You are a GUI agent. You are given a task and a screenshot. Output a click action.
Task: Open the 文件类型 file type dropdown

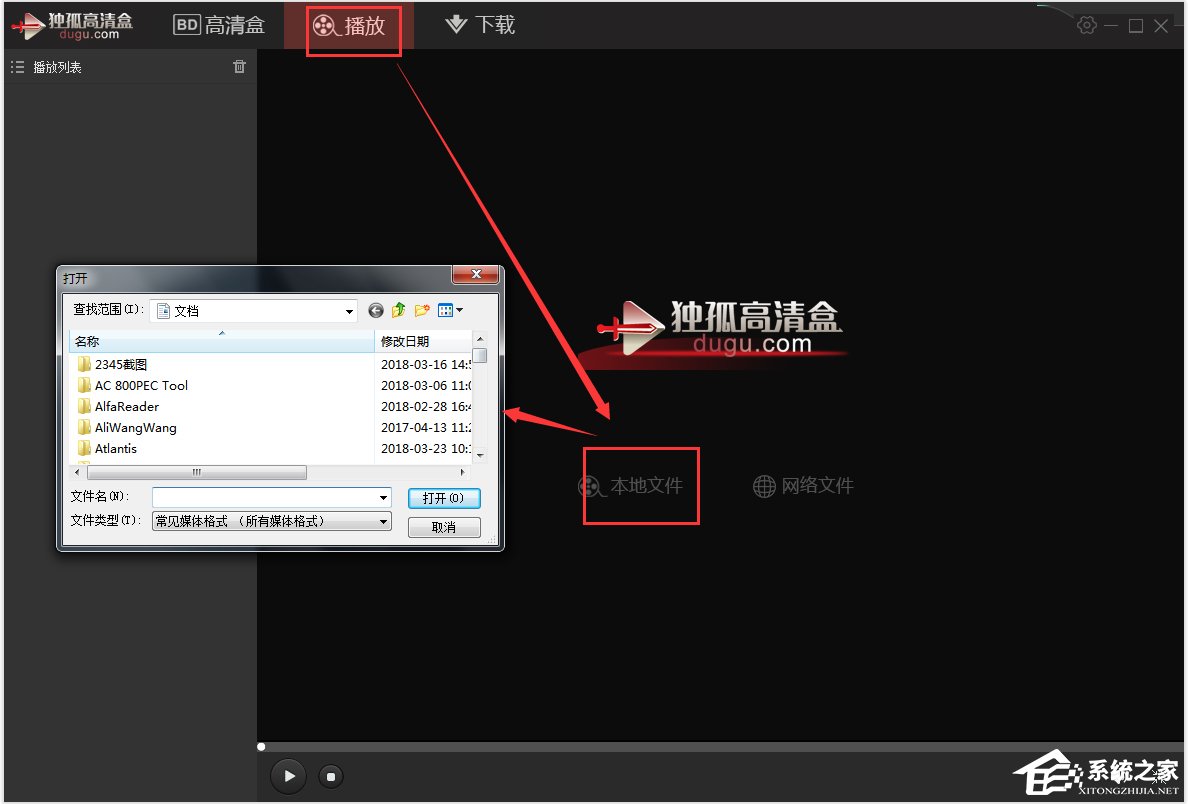click(x=383, y=520)
